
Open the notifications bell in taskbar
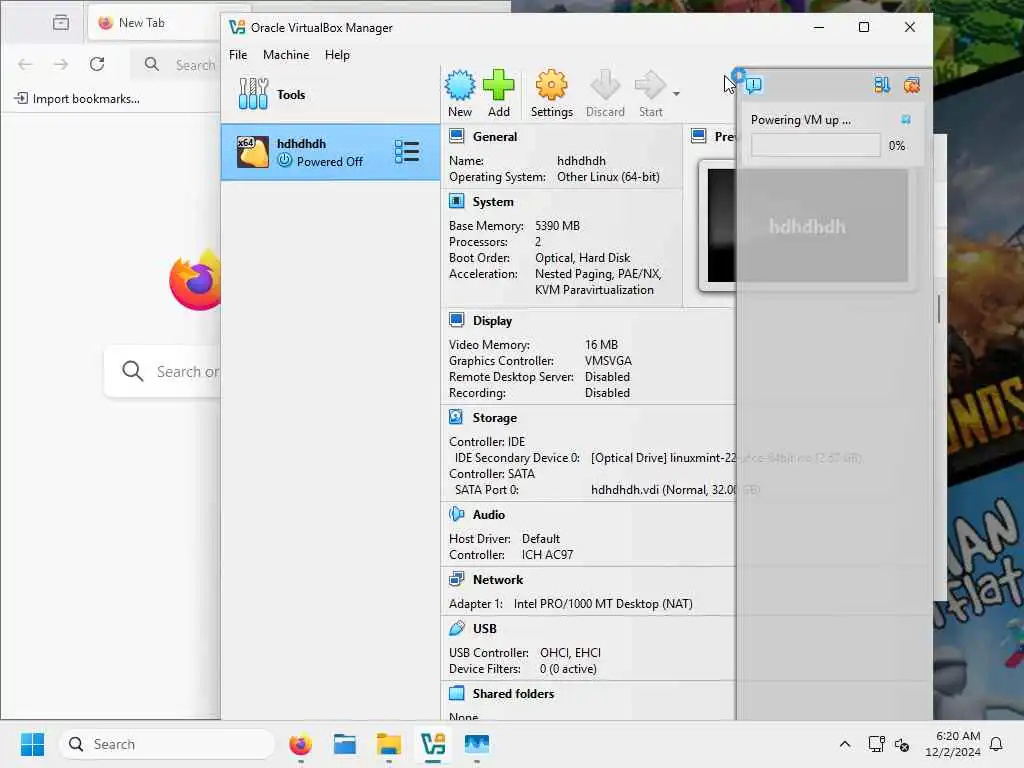997,744
